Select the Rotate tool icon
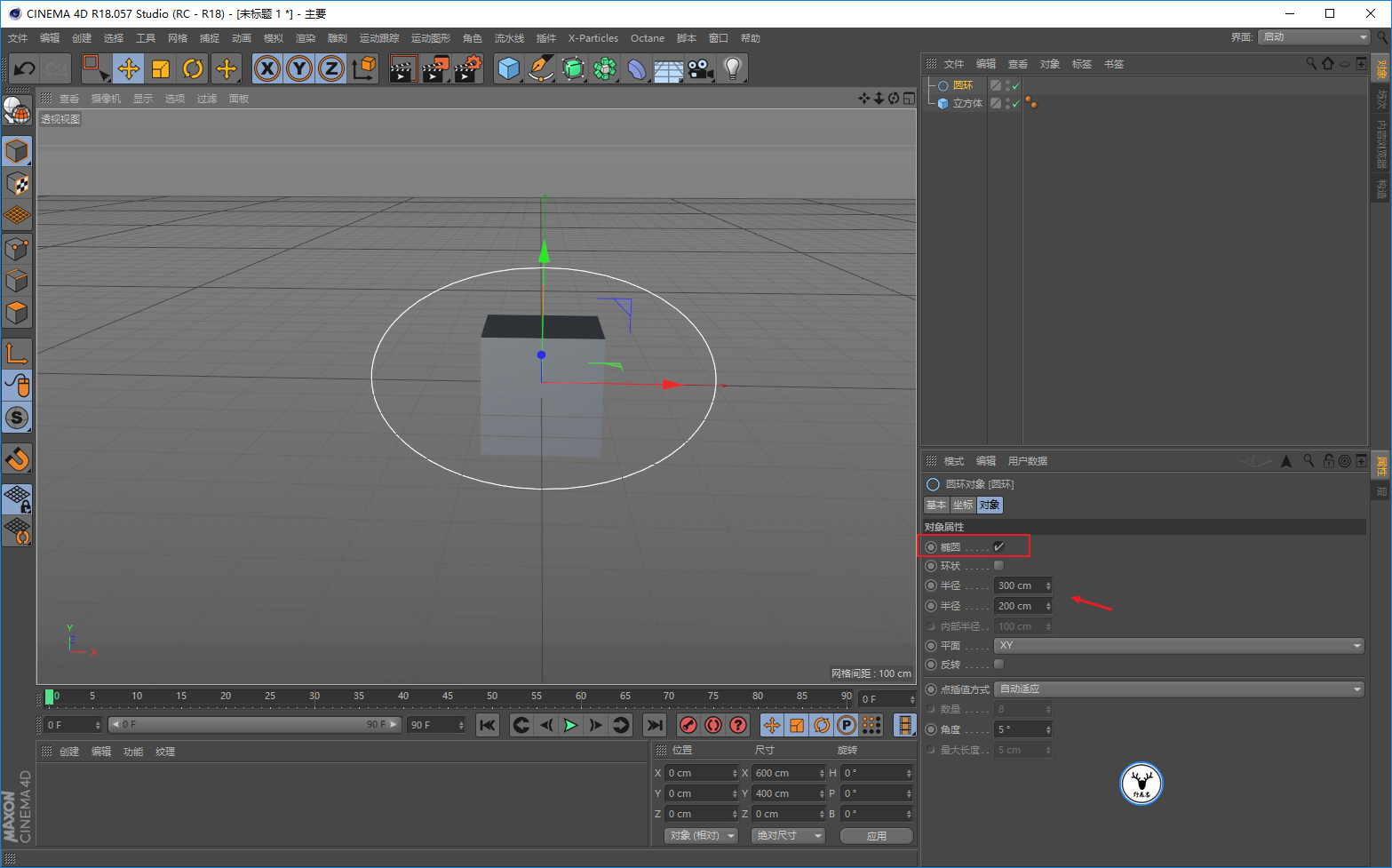The image size is (1392, 868). 193,68
